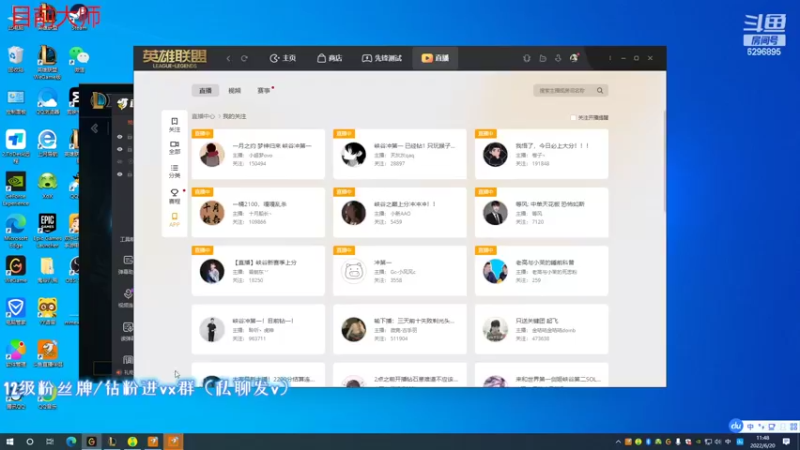
Task: Select the 直播 tab in the top bar
Action: 435,58
